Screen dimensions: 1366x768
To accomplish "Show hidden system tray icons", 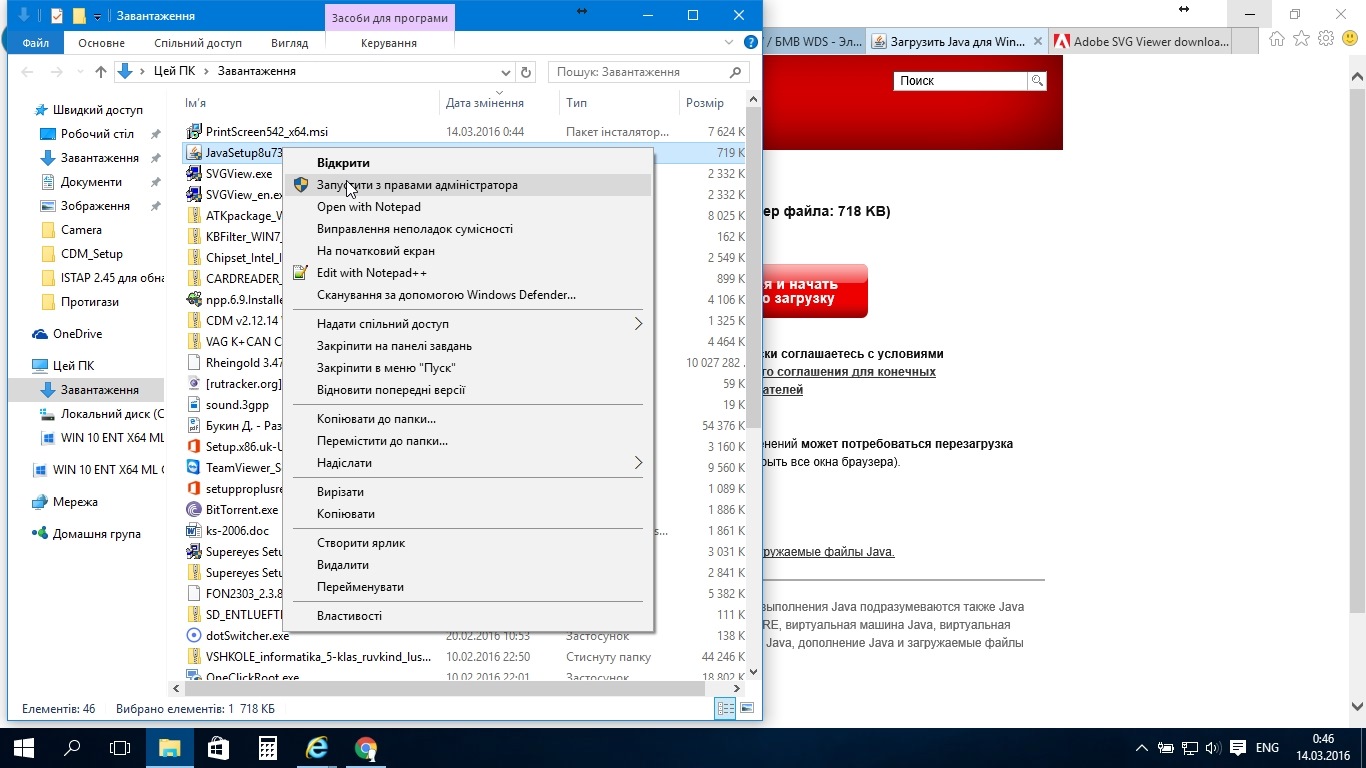I will 1142,747.
